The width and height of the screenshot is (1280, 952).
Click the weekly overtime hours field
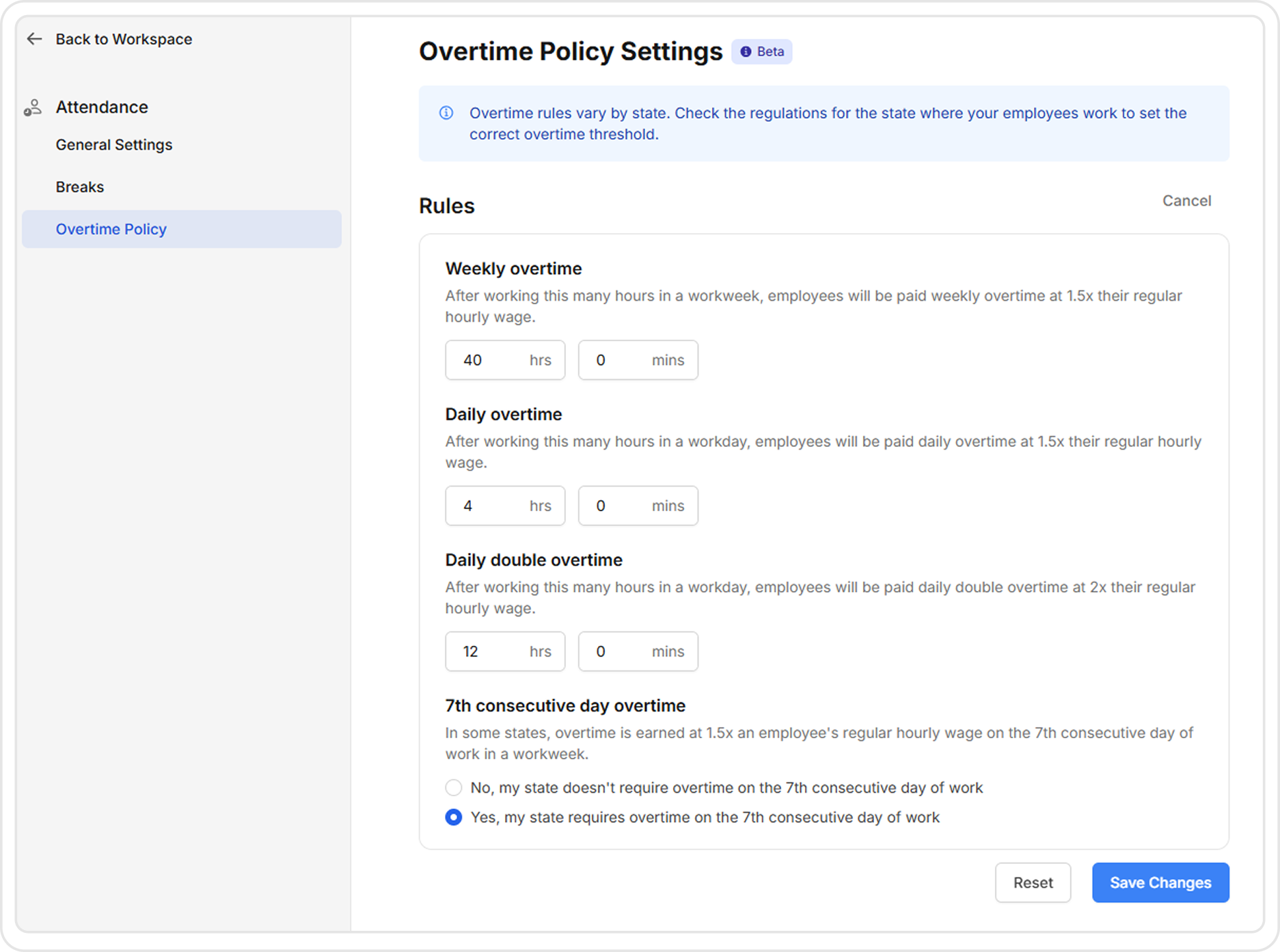[x=504, y=360]
